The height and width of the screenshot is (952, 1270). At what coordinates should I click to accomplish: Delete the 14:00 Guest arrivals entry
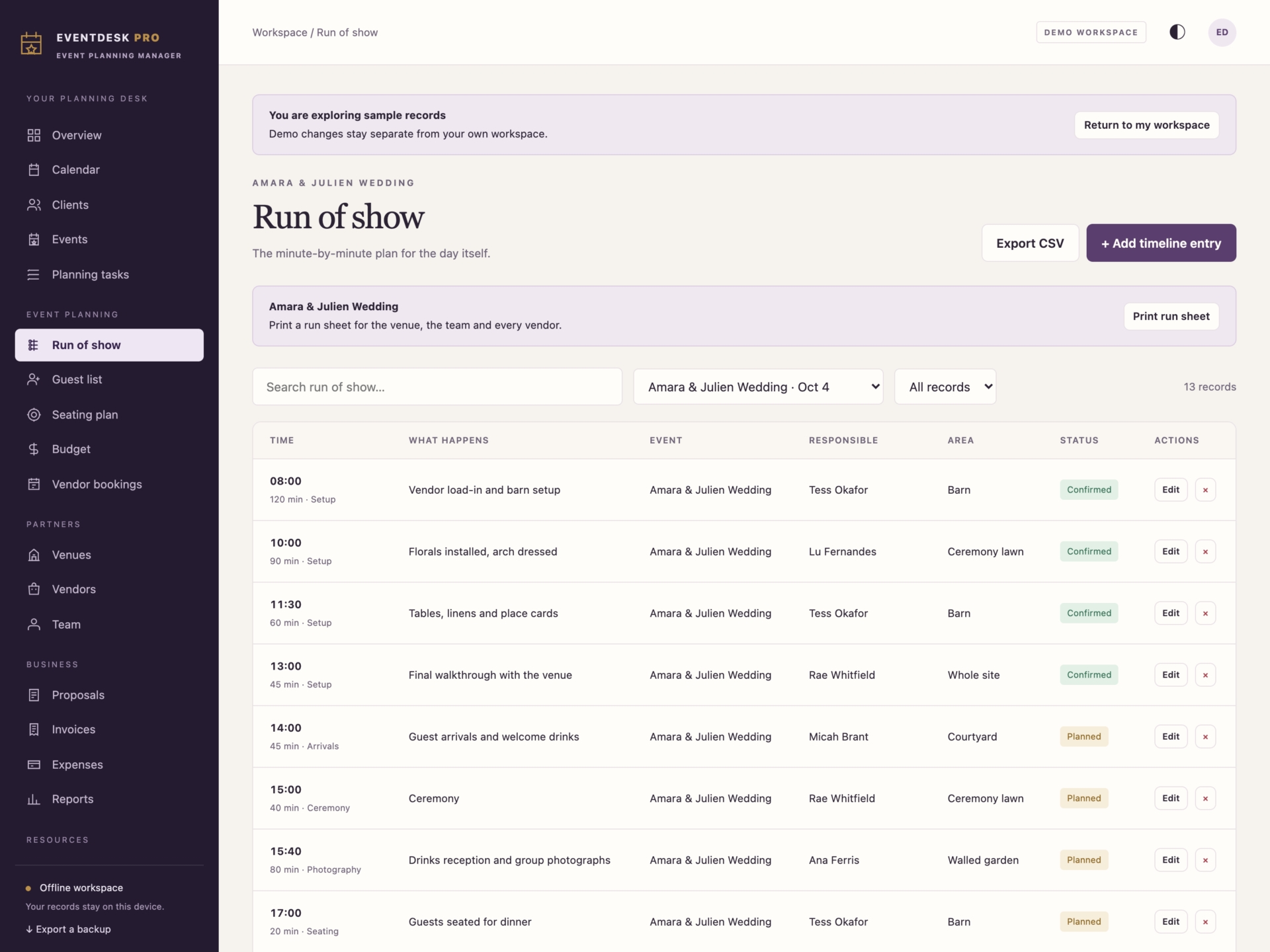click(1205, 736)
